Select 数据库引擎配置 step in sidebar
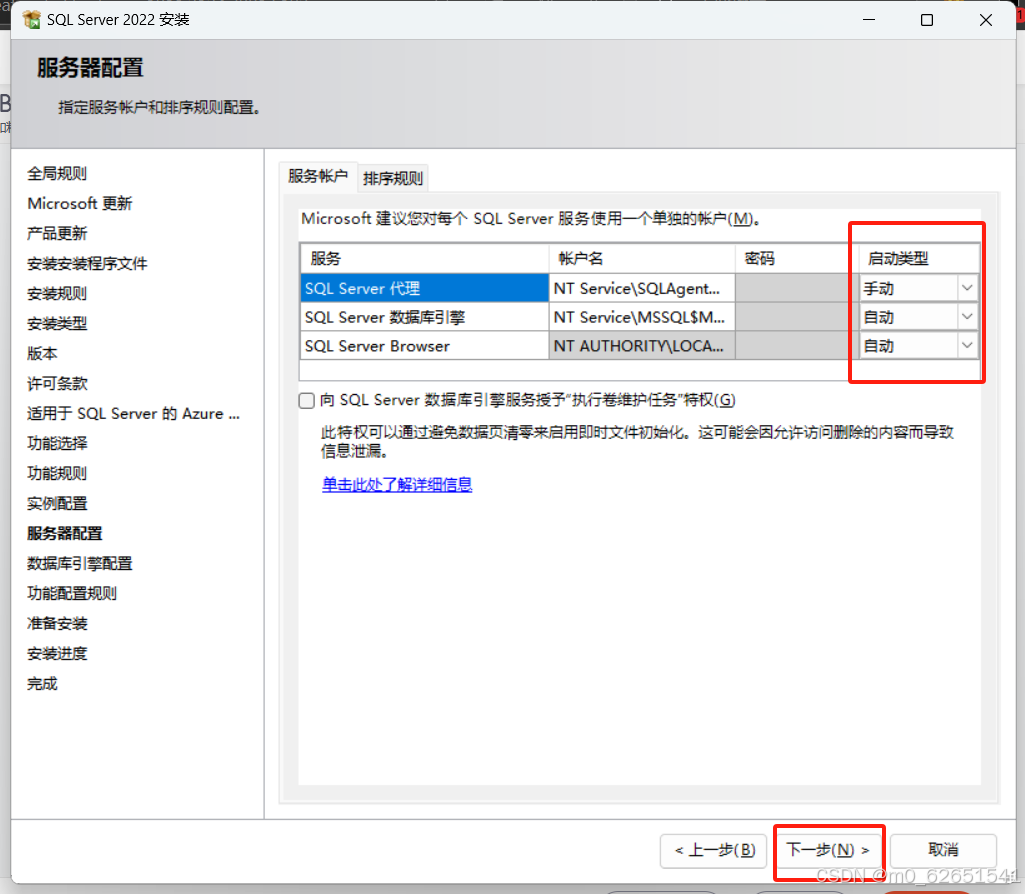The width and height of the screenshot is (1025, 894). [x=80, y=563]
